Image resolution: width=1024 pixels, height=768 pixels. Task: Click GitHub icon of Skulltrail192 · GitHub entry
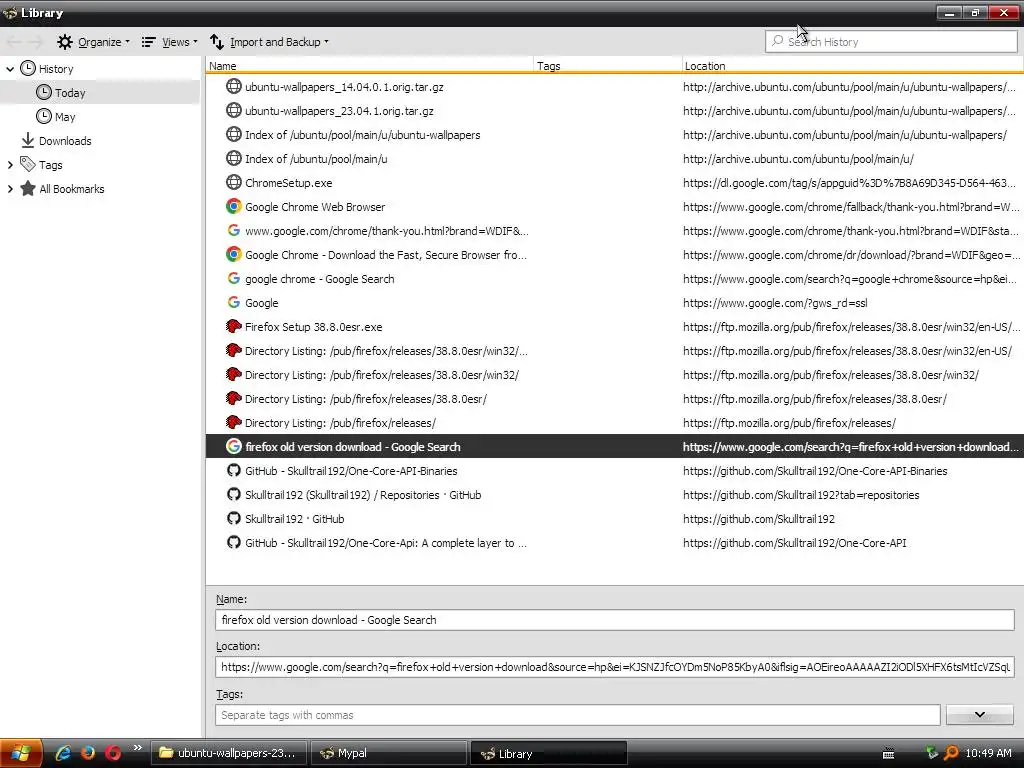[x=233, y=519]
